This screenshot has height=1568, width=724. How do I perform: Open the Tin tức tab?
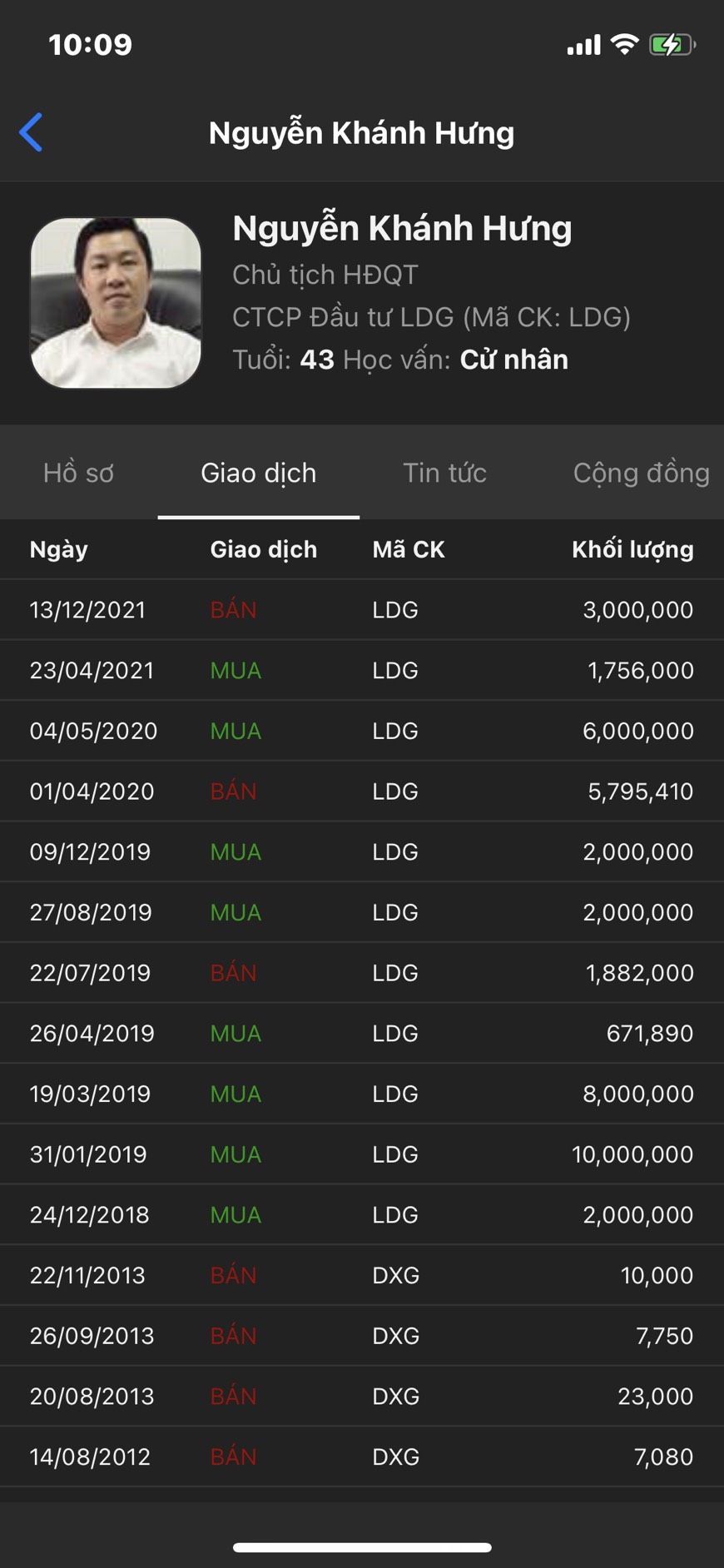(444, 473)
